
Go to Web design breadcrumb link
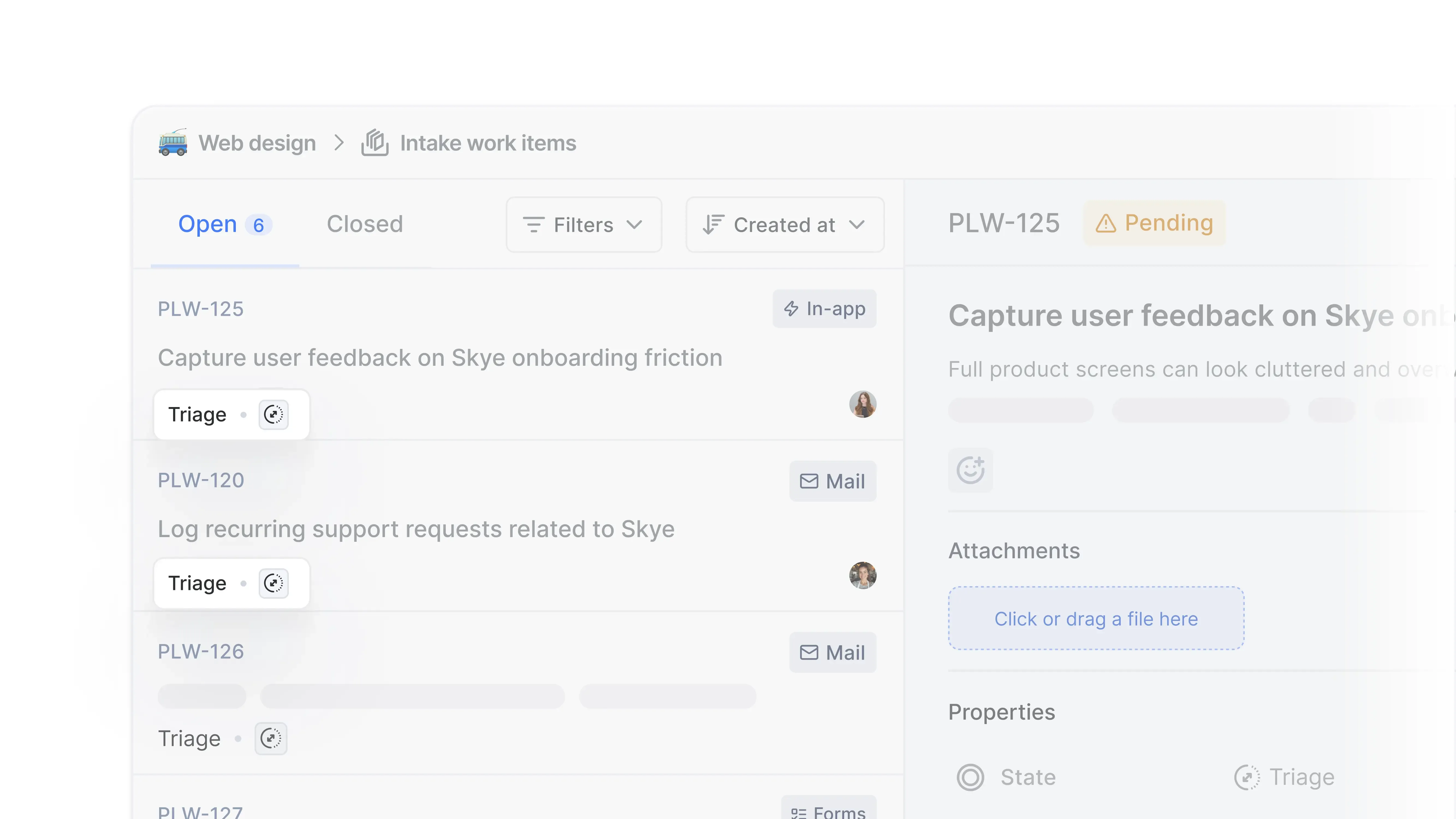pos(257,143)
